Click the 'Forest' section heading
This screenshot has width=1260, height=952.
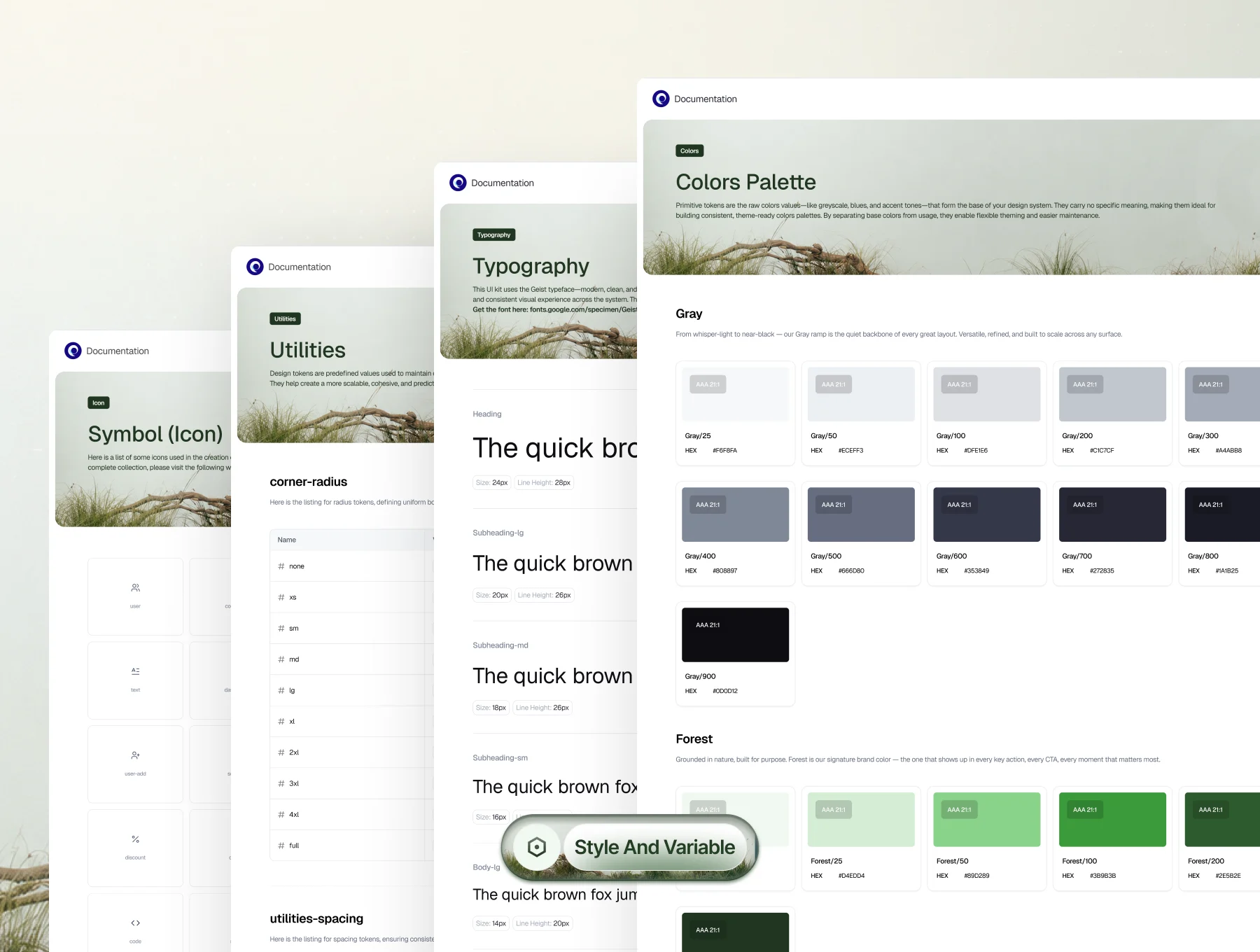[694, 738]
